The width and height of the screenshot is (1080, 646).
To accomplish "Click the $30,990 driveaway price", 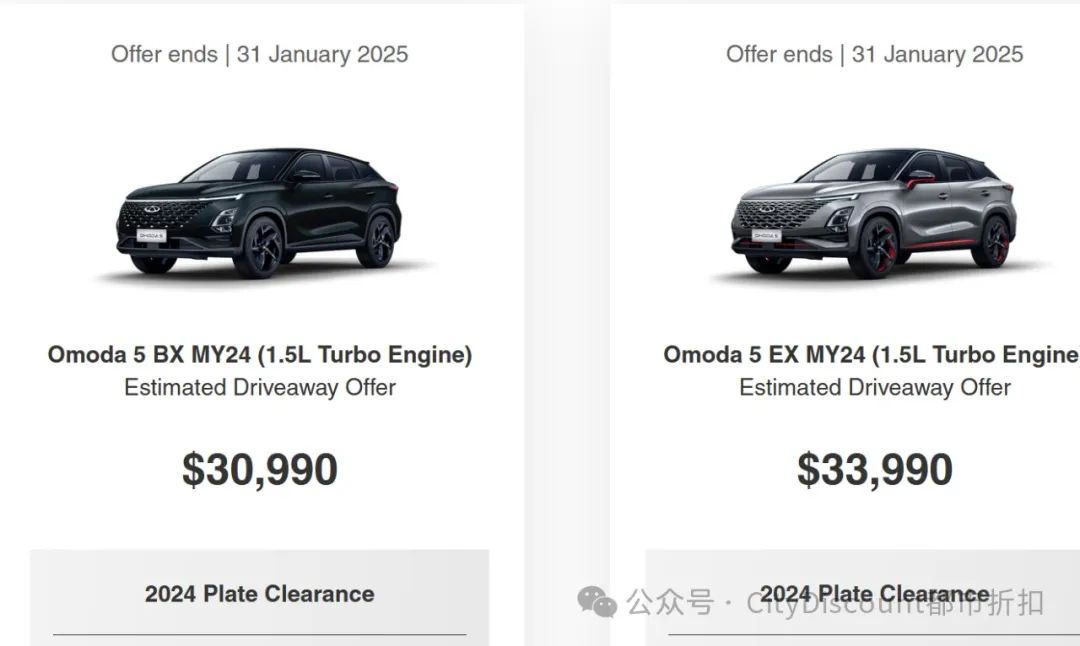I will 259,469.
